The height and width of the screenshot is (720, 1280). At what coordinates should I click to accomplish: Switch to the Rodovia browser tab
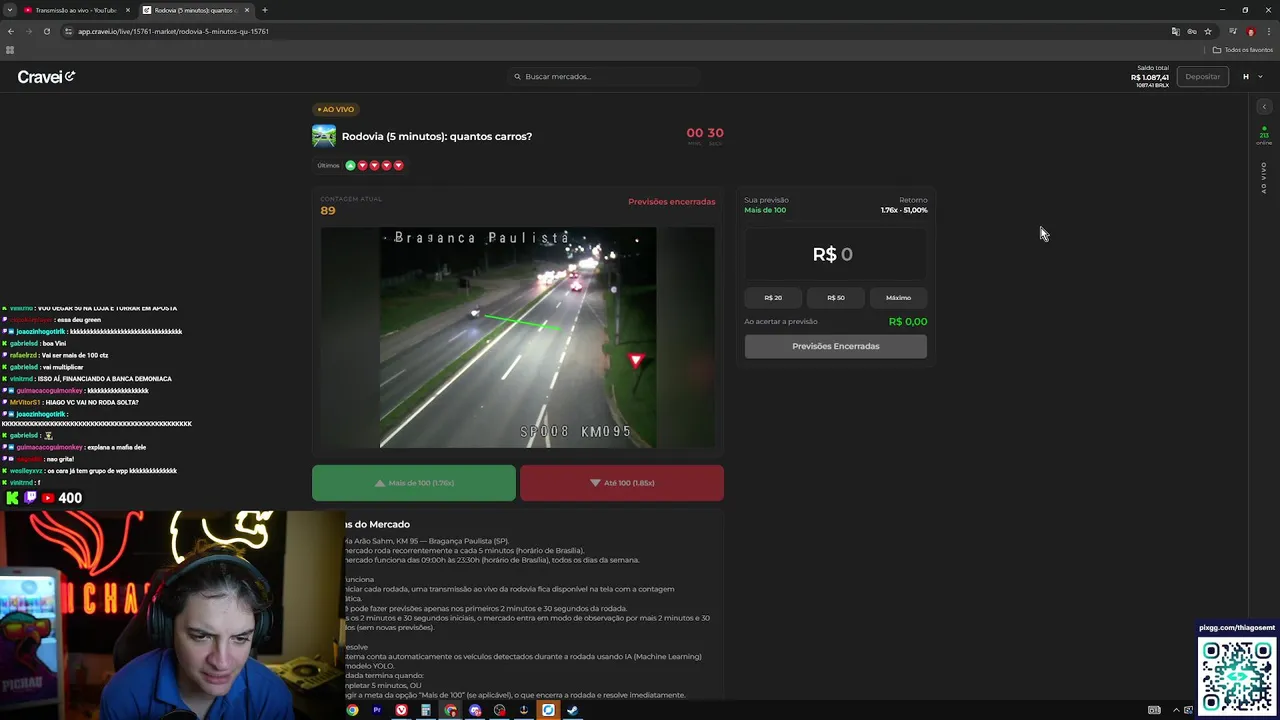(195, 10)
